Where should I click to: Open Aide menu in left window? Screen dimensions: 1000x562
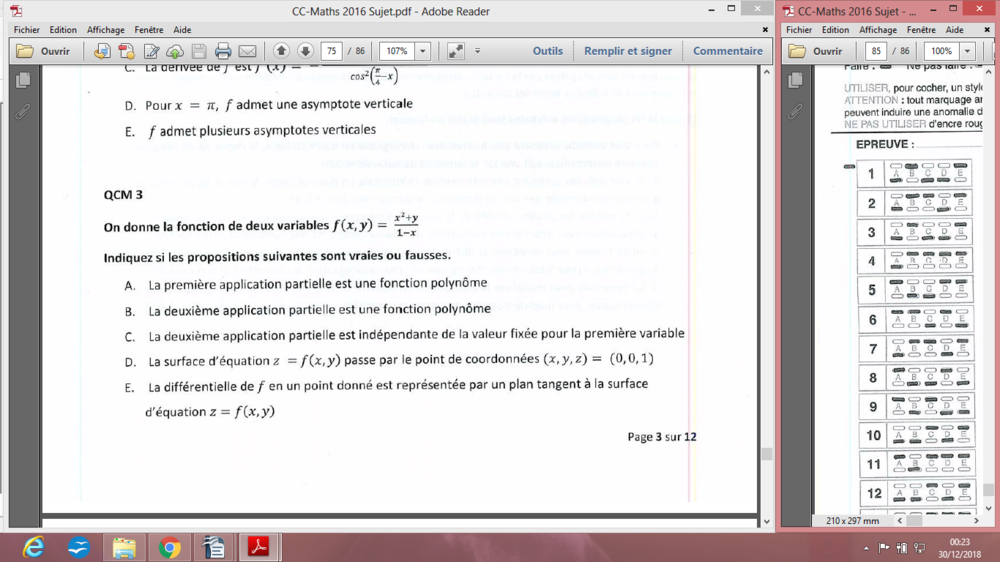pos(182,30)
